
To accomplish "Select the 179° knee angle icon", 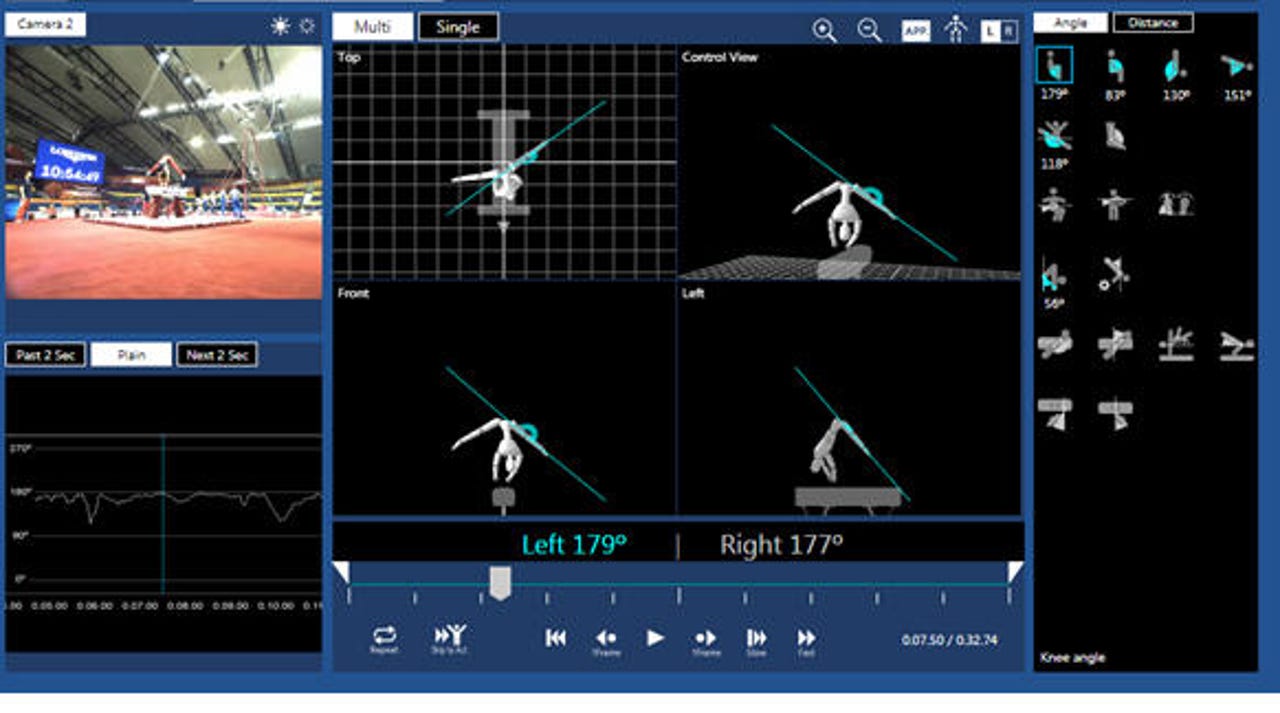I will (x=1054, y=66).
